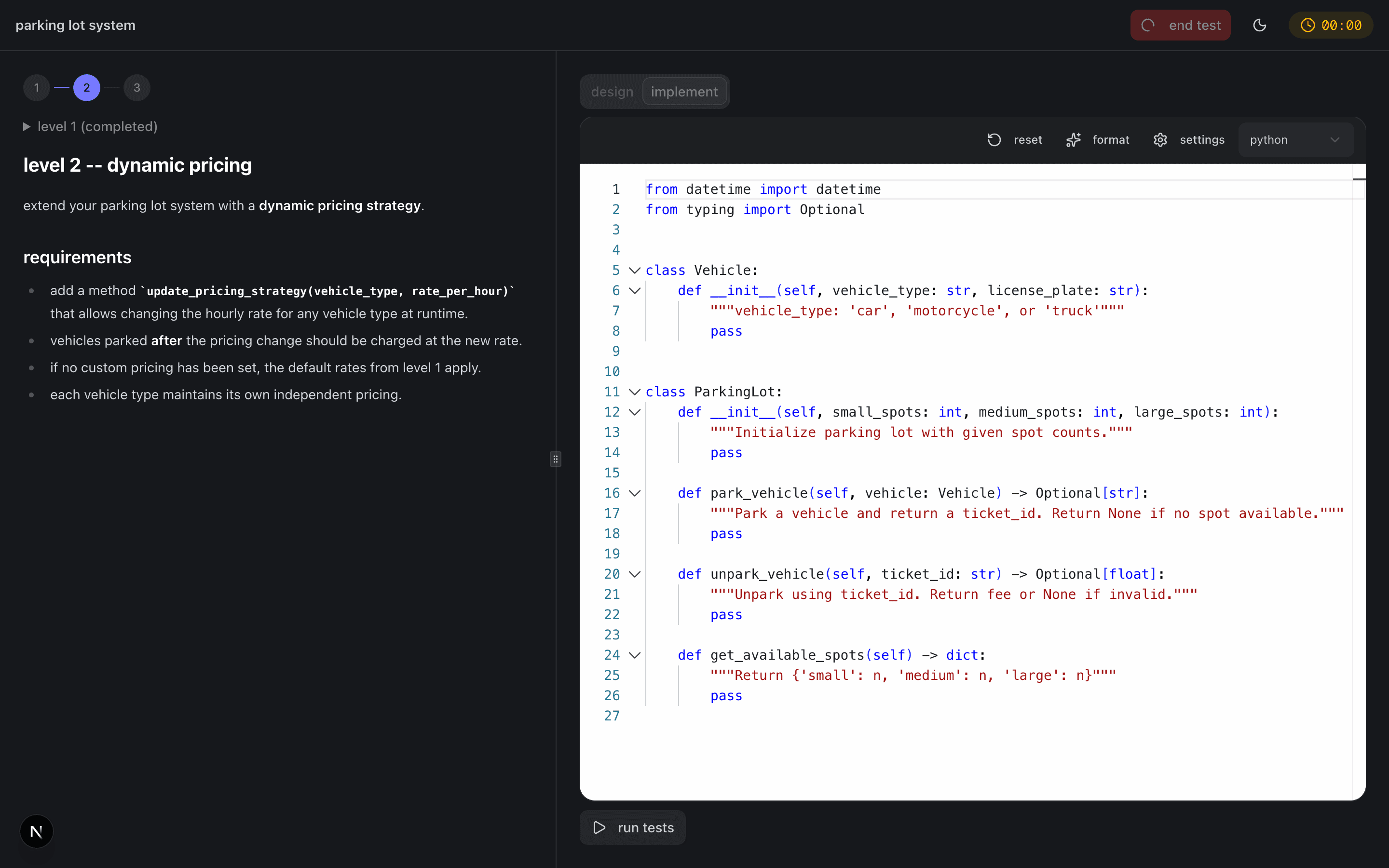Collapse class ParkingLot fold arrow
The width and height of the screenshot is (1389, 868).
point(634,392)
